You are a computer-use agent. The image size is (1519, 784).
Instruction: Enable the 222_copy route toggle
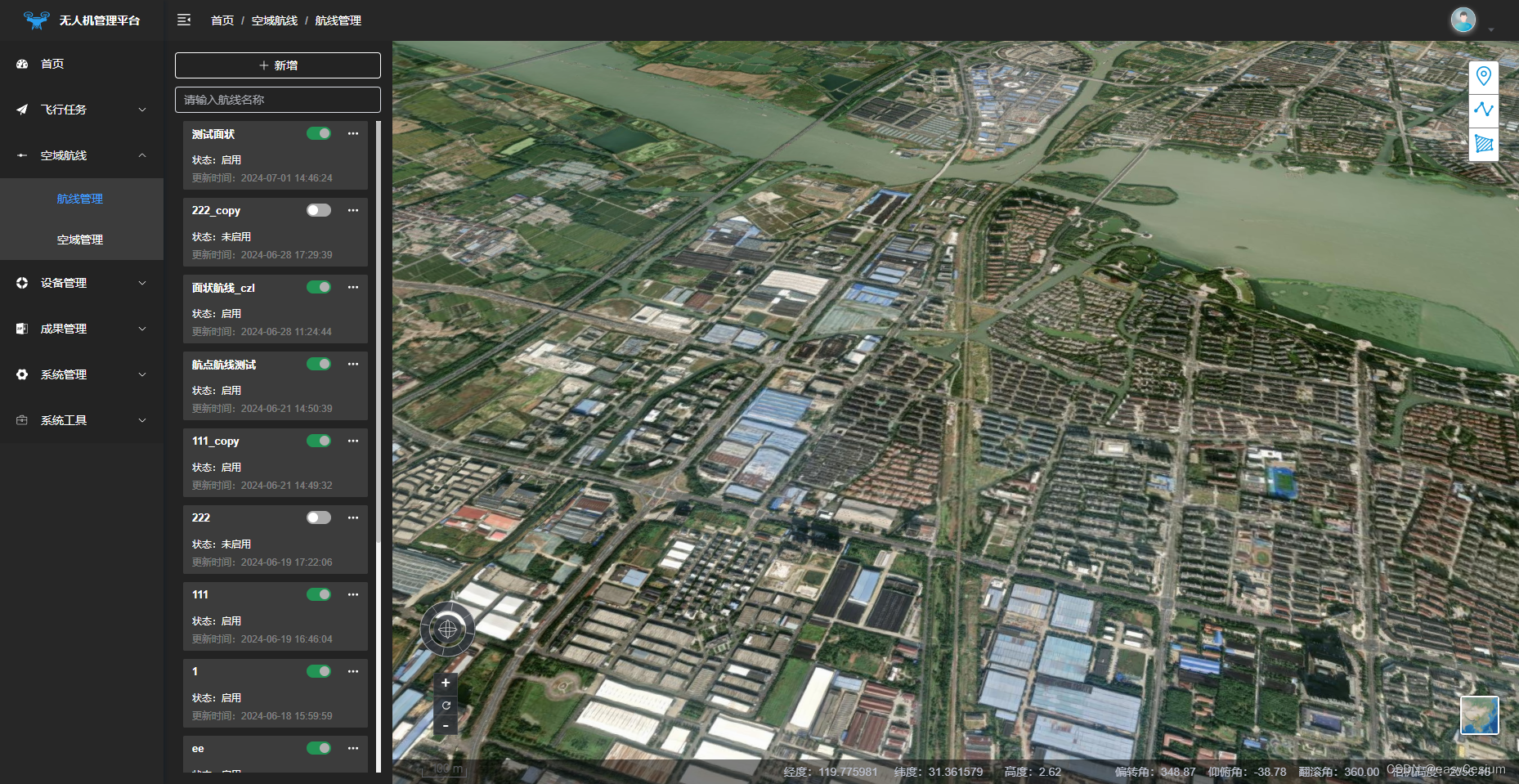click(319, 210)
